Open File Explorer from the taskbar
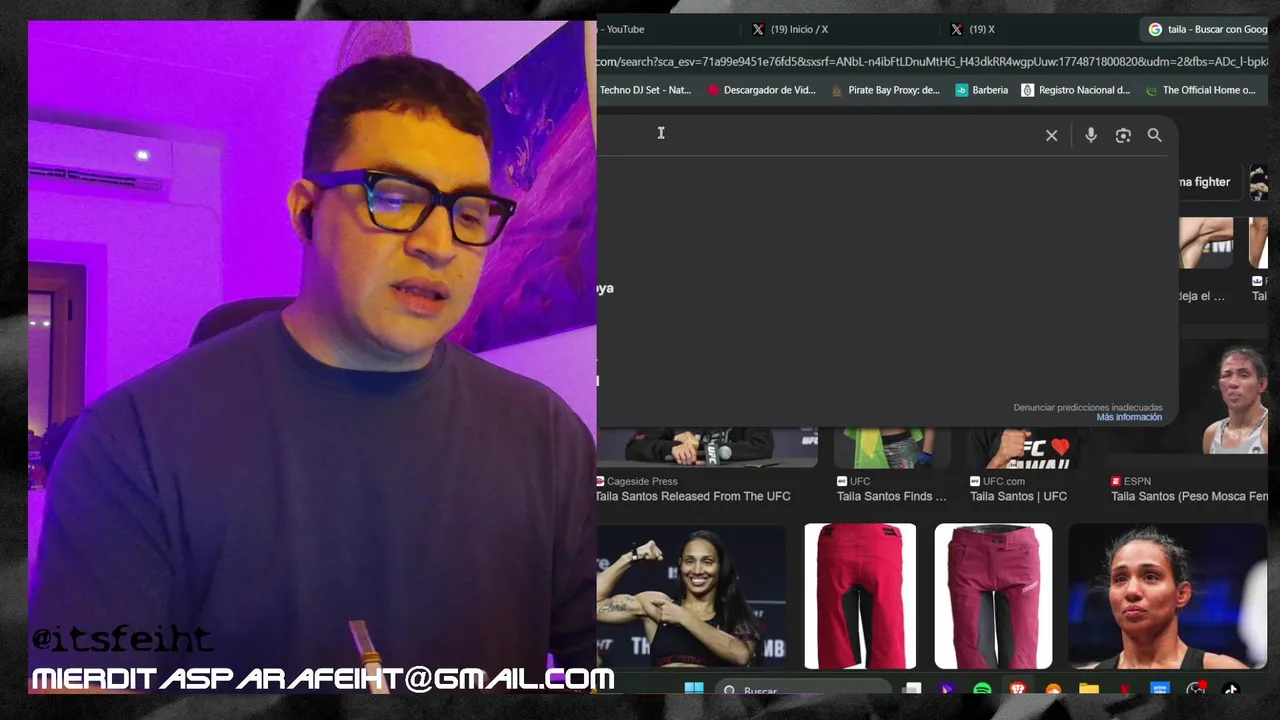The image size is (1280, 720). point(1089,689)
